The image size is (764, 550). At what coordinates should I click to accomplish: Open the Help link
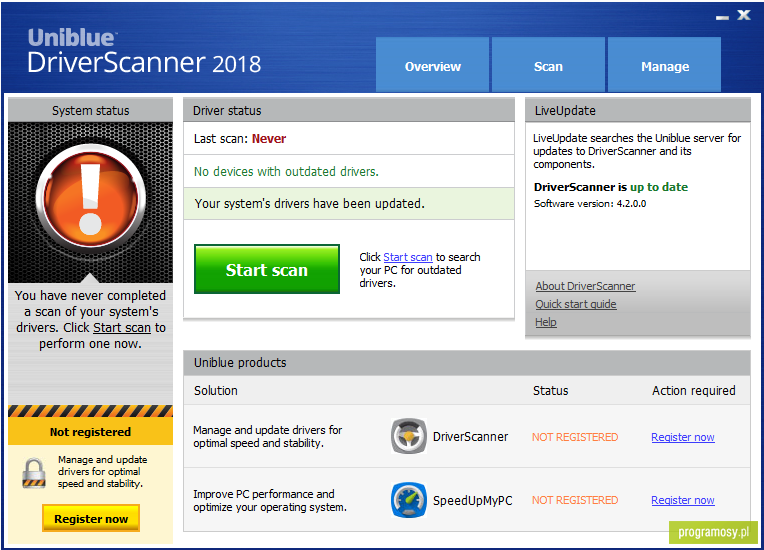tap(546, 322)
